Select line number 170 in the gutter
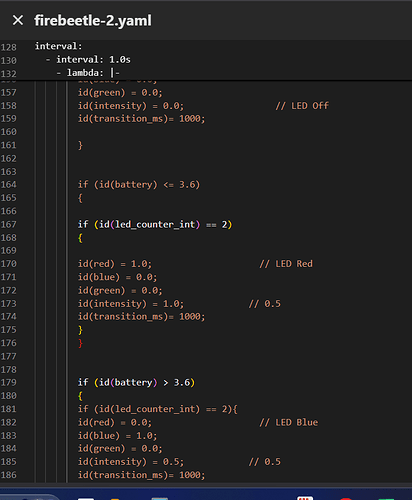 [8, 264]
